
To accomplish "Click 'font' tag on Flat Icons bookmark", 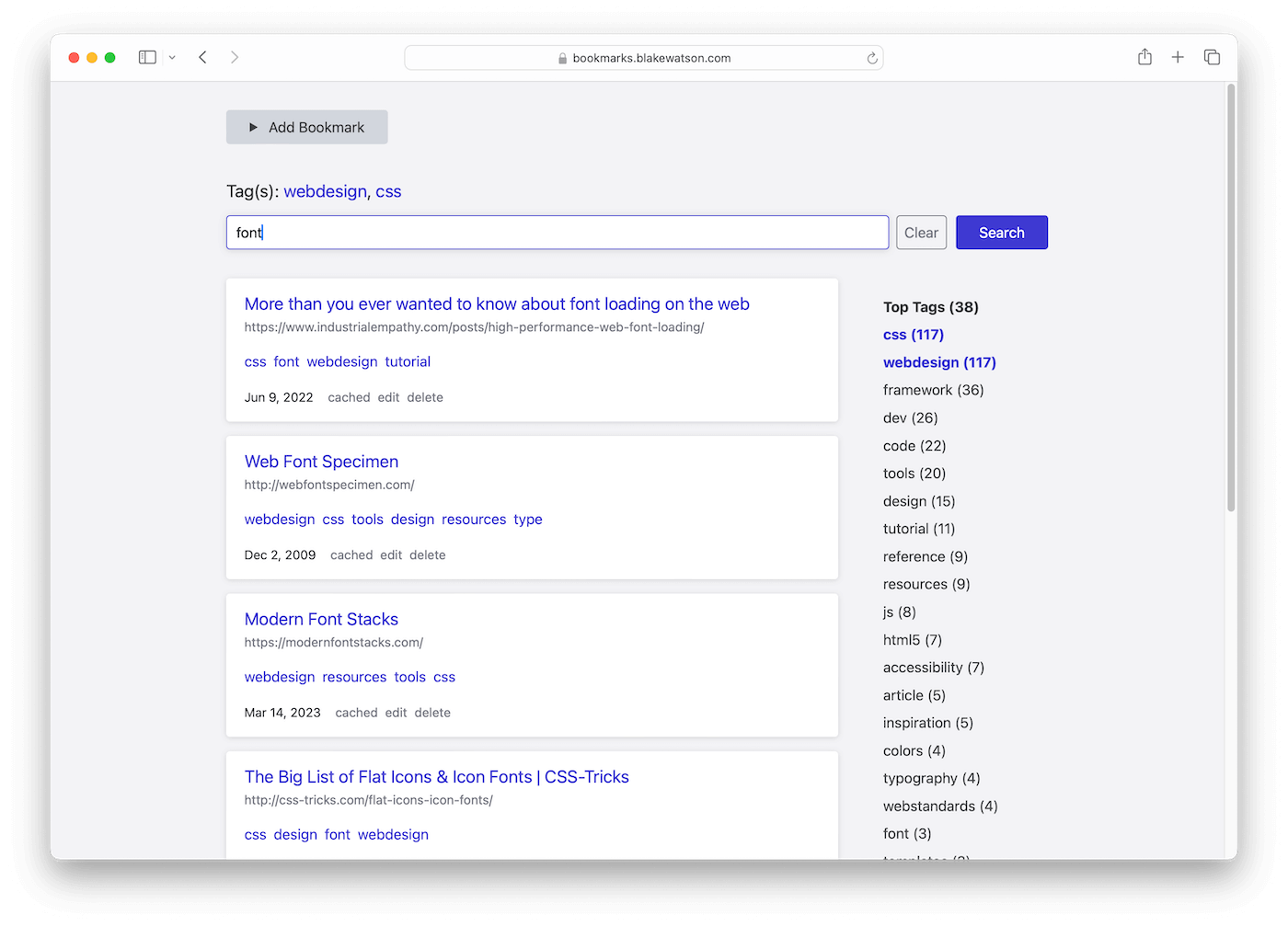I will [x=338, y=835].
